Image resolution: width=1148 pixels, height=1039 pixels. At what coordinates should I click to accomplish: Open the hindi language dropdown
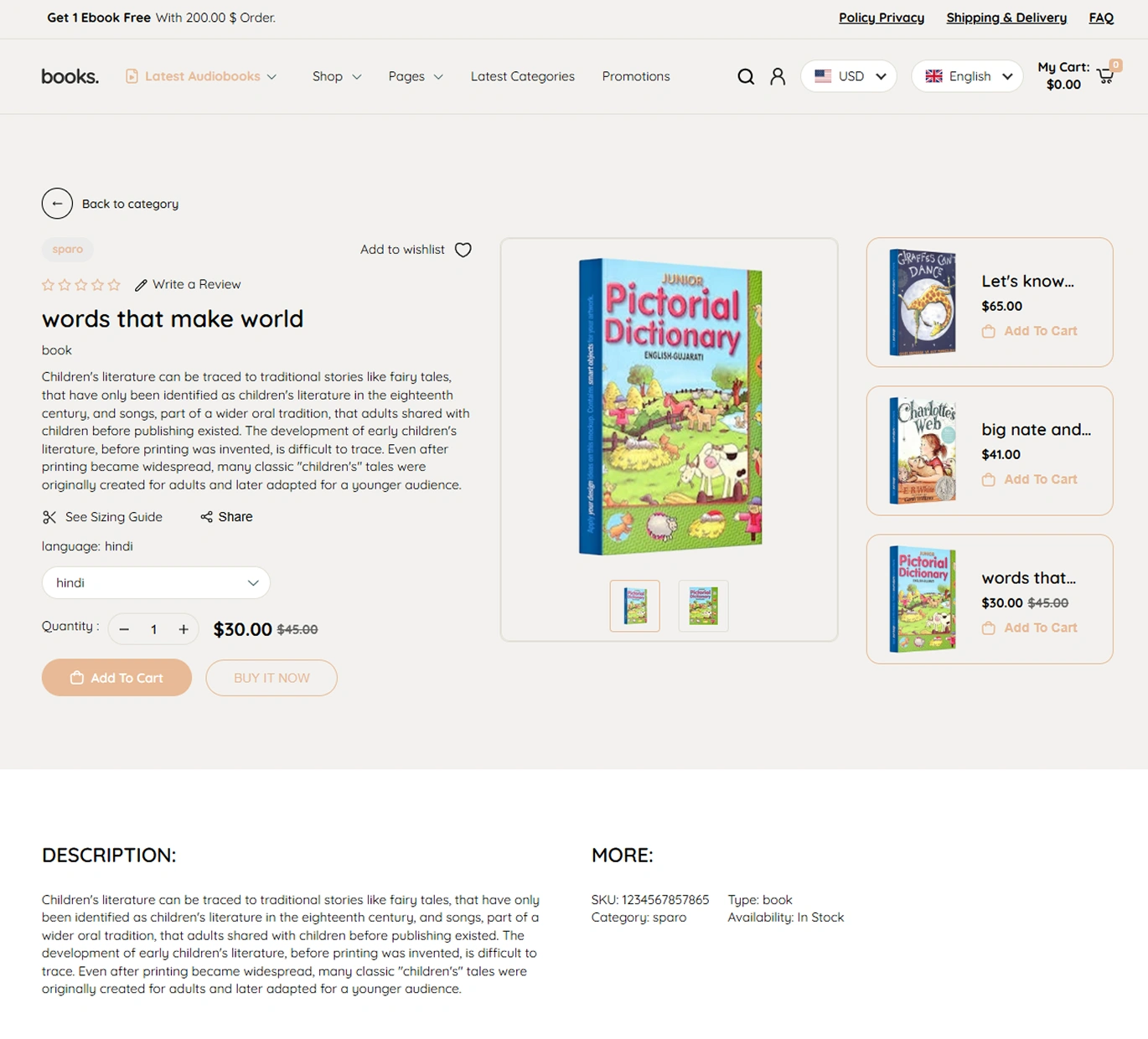[156, 582]
